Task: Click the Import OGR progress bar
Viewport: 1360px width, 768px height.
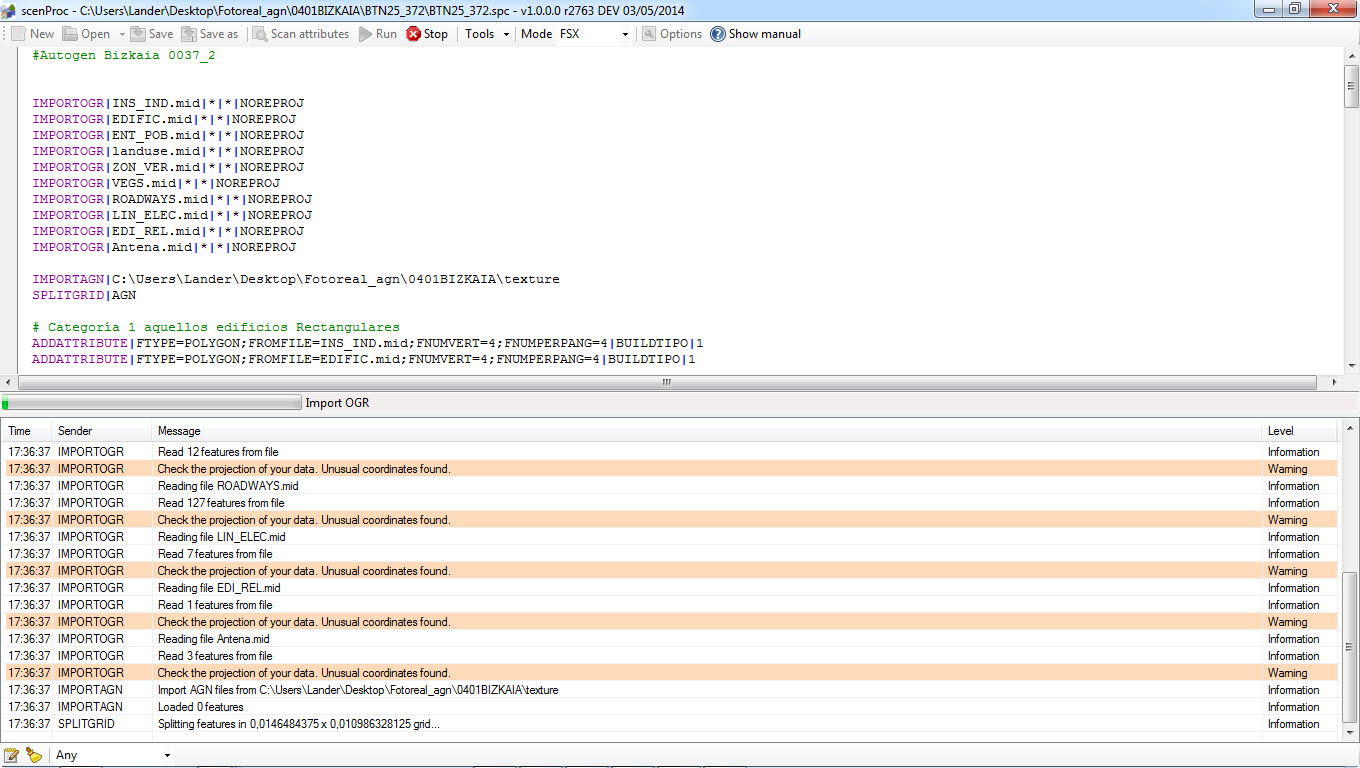Action: (x=151, y=403)
